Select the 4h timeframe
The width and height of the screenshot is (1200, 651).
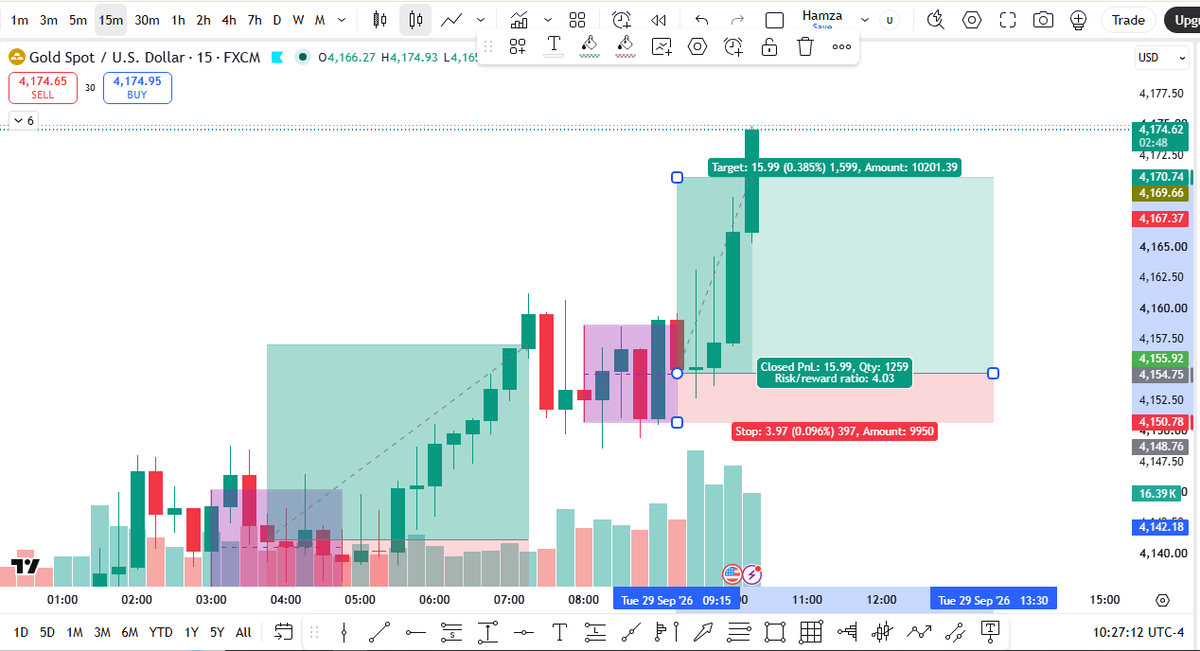(229, 20)
